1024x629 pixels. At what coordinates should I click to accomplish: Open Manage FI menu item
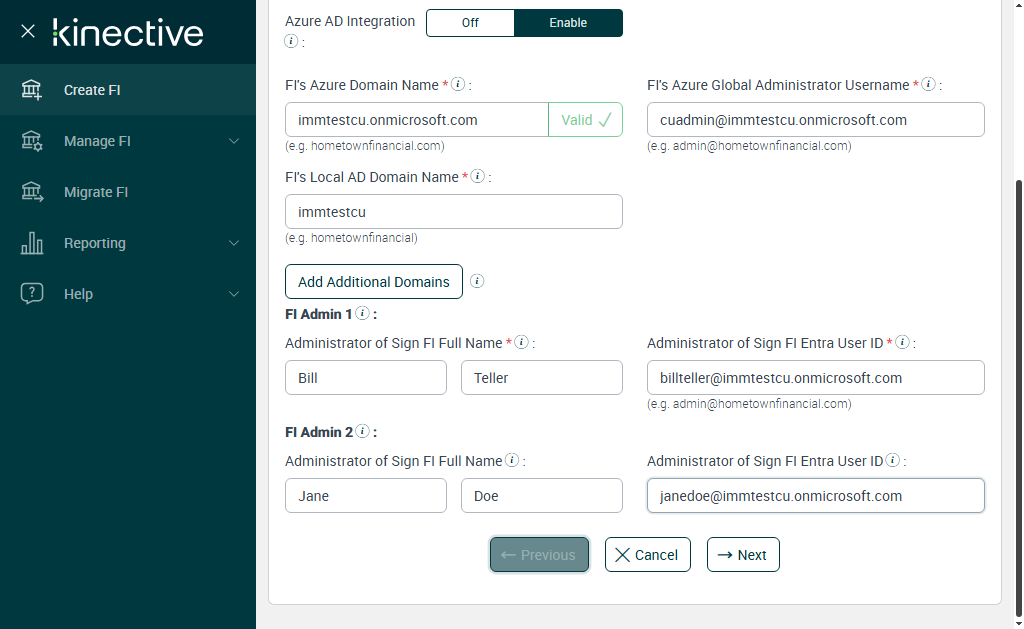pyautogui.click(x=128, y=140)
